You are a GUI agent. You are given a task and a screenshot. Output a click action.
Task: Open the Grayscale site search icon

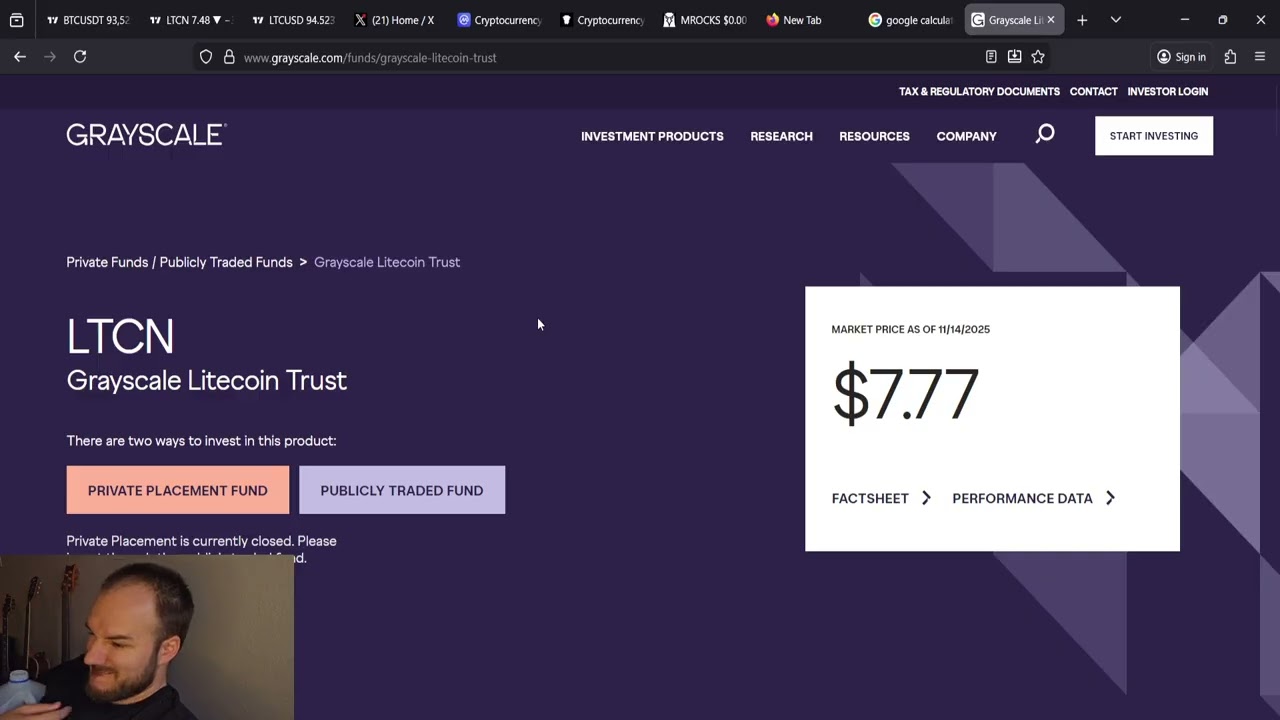[x=1045, y=134]
